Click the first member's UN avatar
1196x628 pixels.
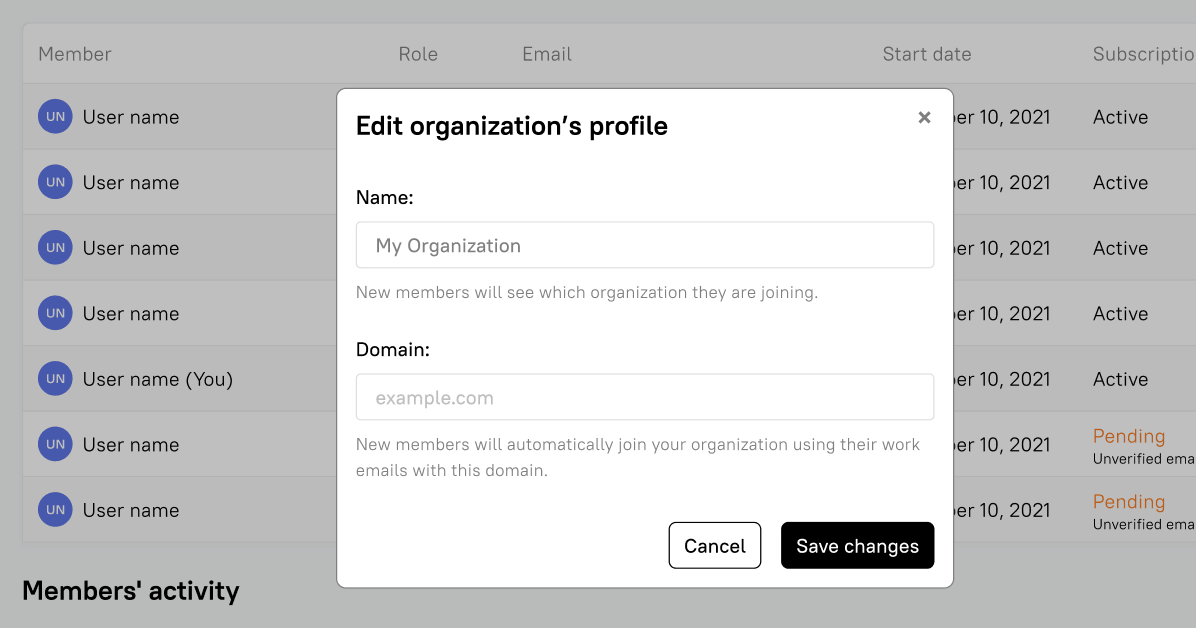[x=55, y=117]
